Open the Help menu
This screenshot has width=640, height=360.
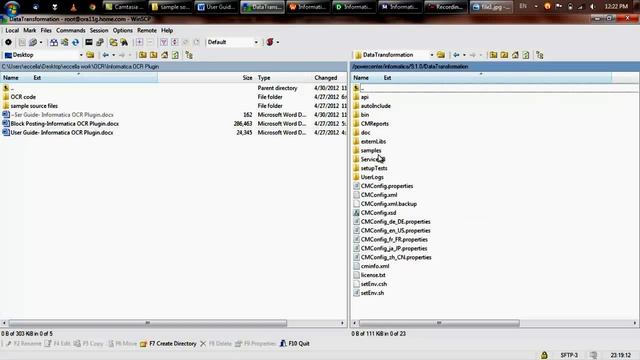point(167,30)
